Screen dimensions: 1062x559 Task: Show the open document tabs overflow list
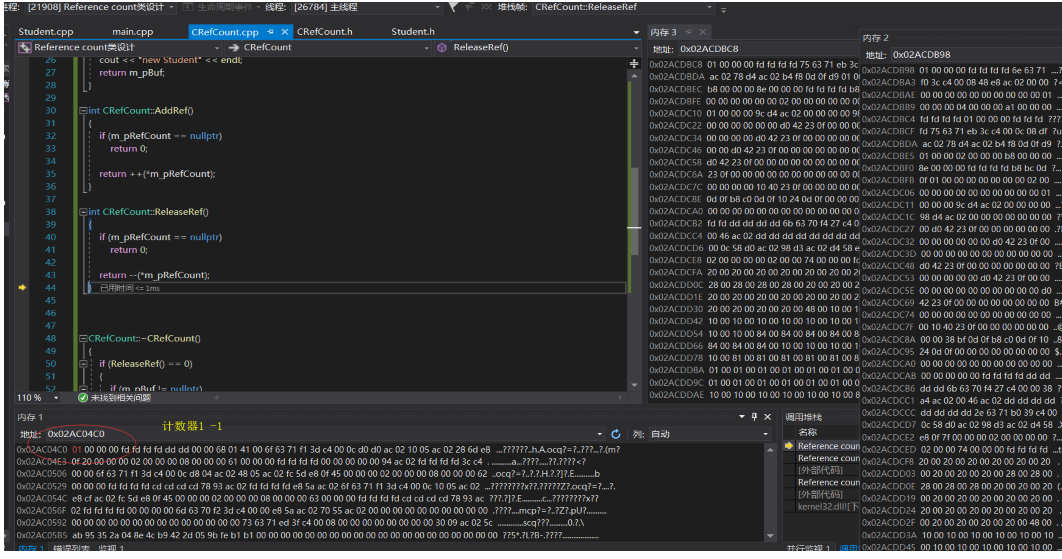(x=636, y=32)
